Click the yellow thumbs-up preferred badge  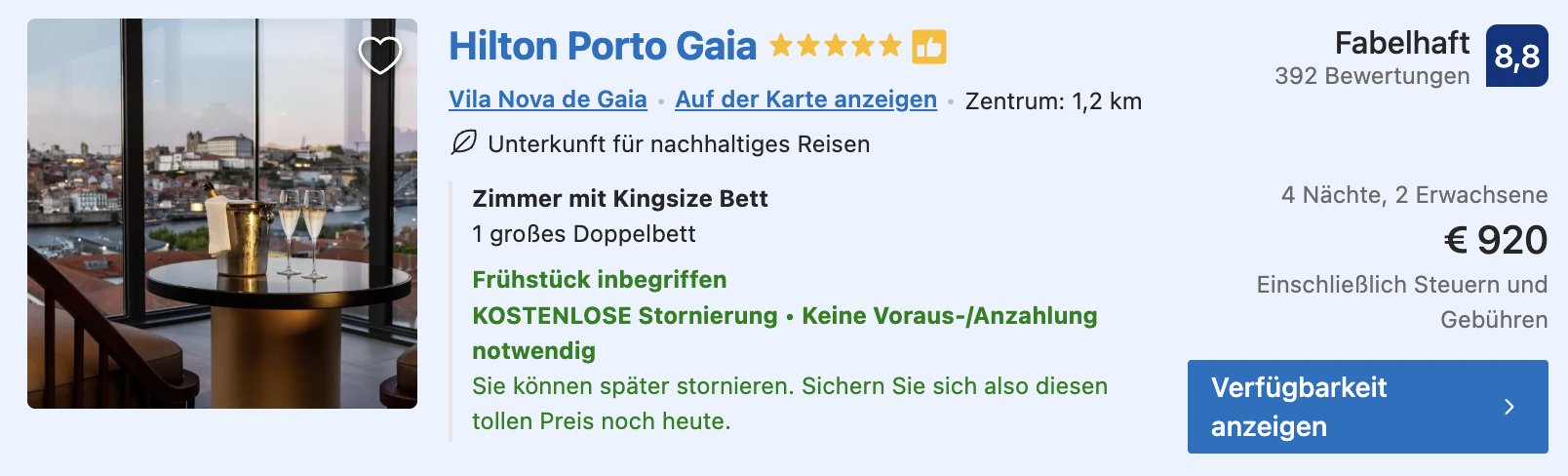tap(929, 46)
